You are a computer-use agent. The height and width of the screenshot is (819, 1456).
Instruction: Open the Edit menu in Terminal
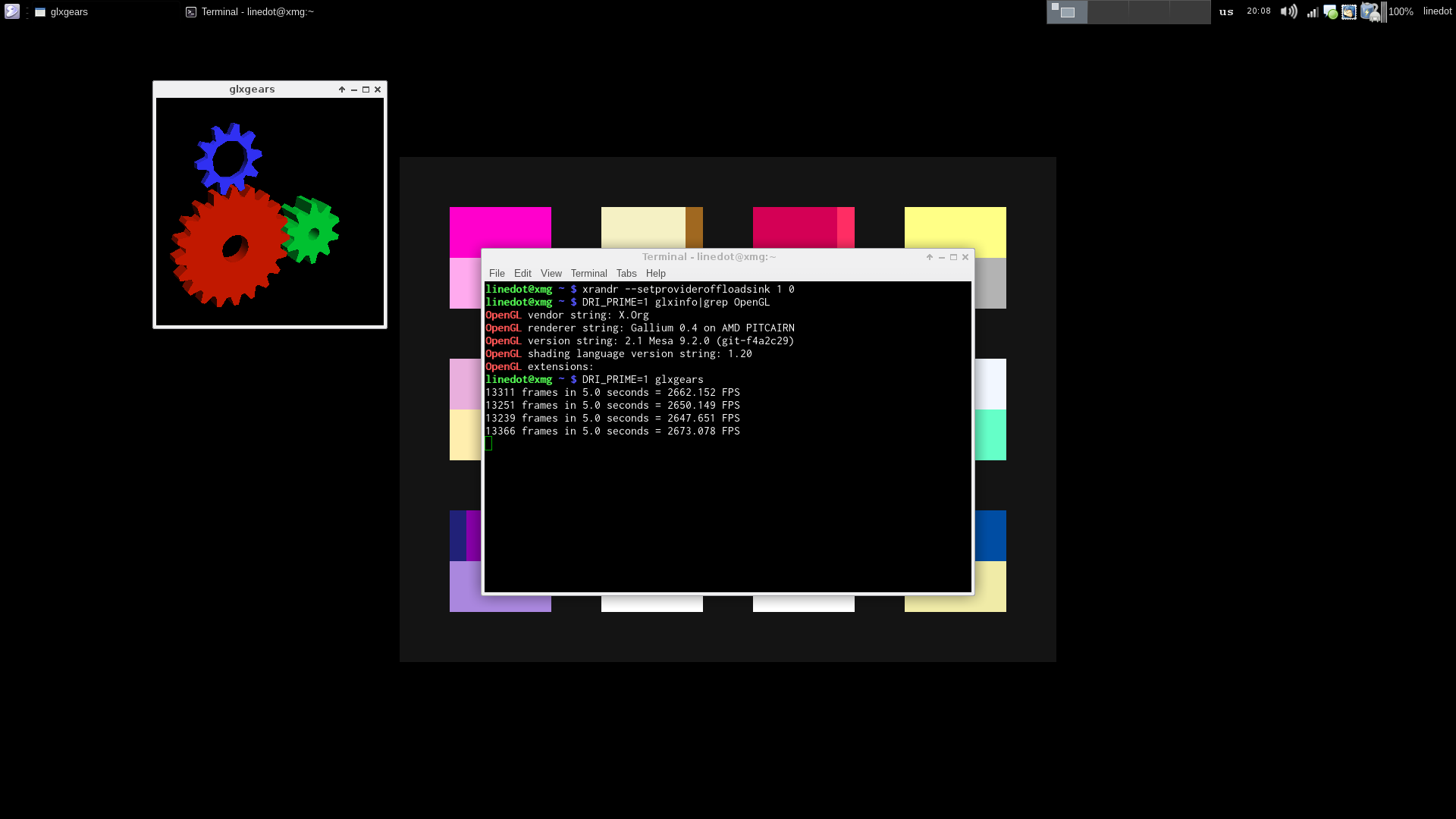tap(522, 273)
